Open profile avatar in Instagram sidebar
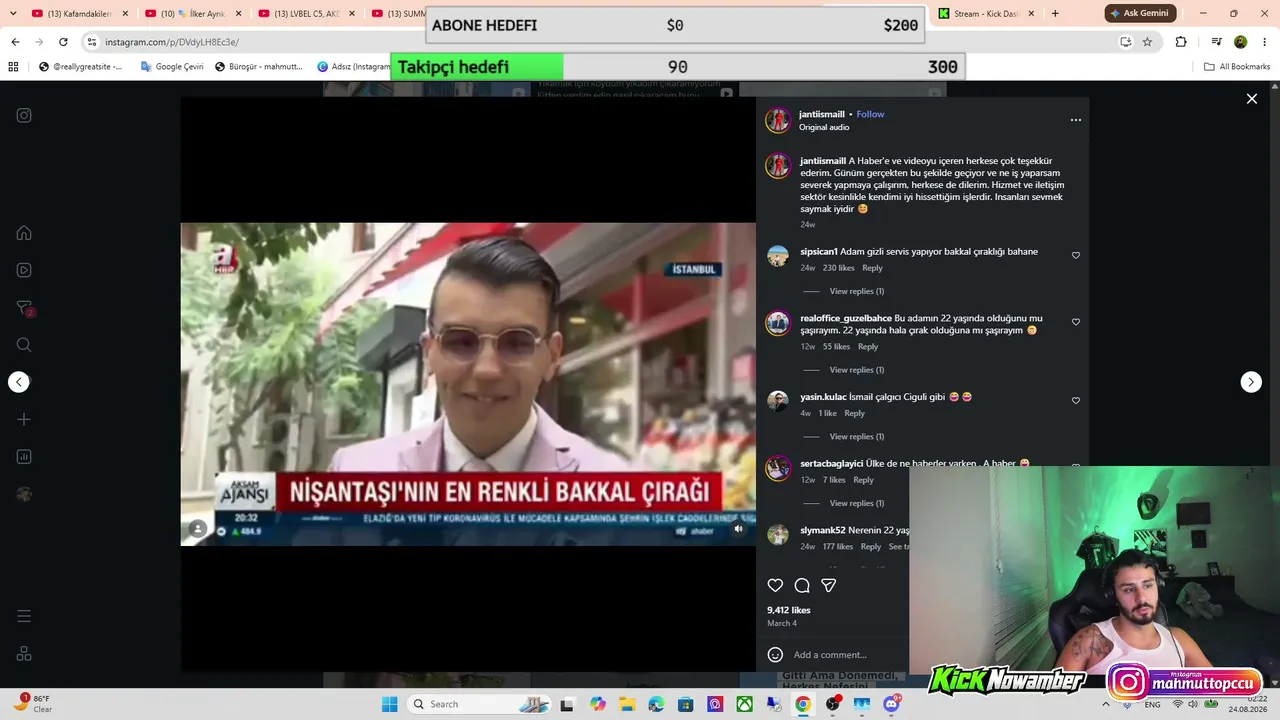This screenshot has height=720, width=1280. 24,494
